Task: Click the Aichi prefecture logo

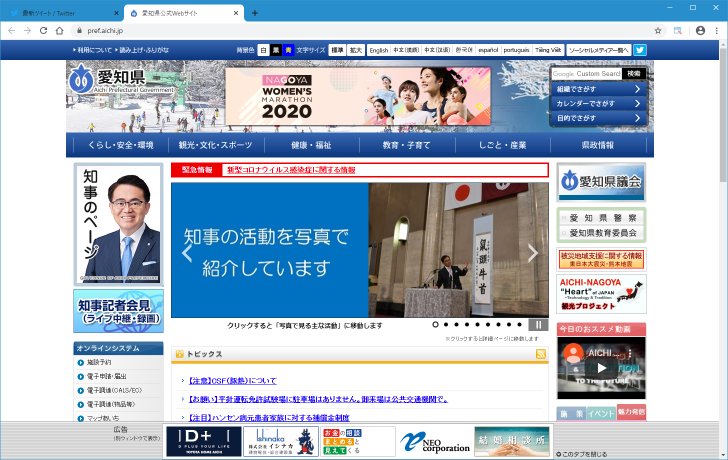Action: (x=121, y=81)
